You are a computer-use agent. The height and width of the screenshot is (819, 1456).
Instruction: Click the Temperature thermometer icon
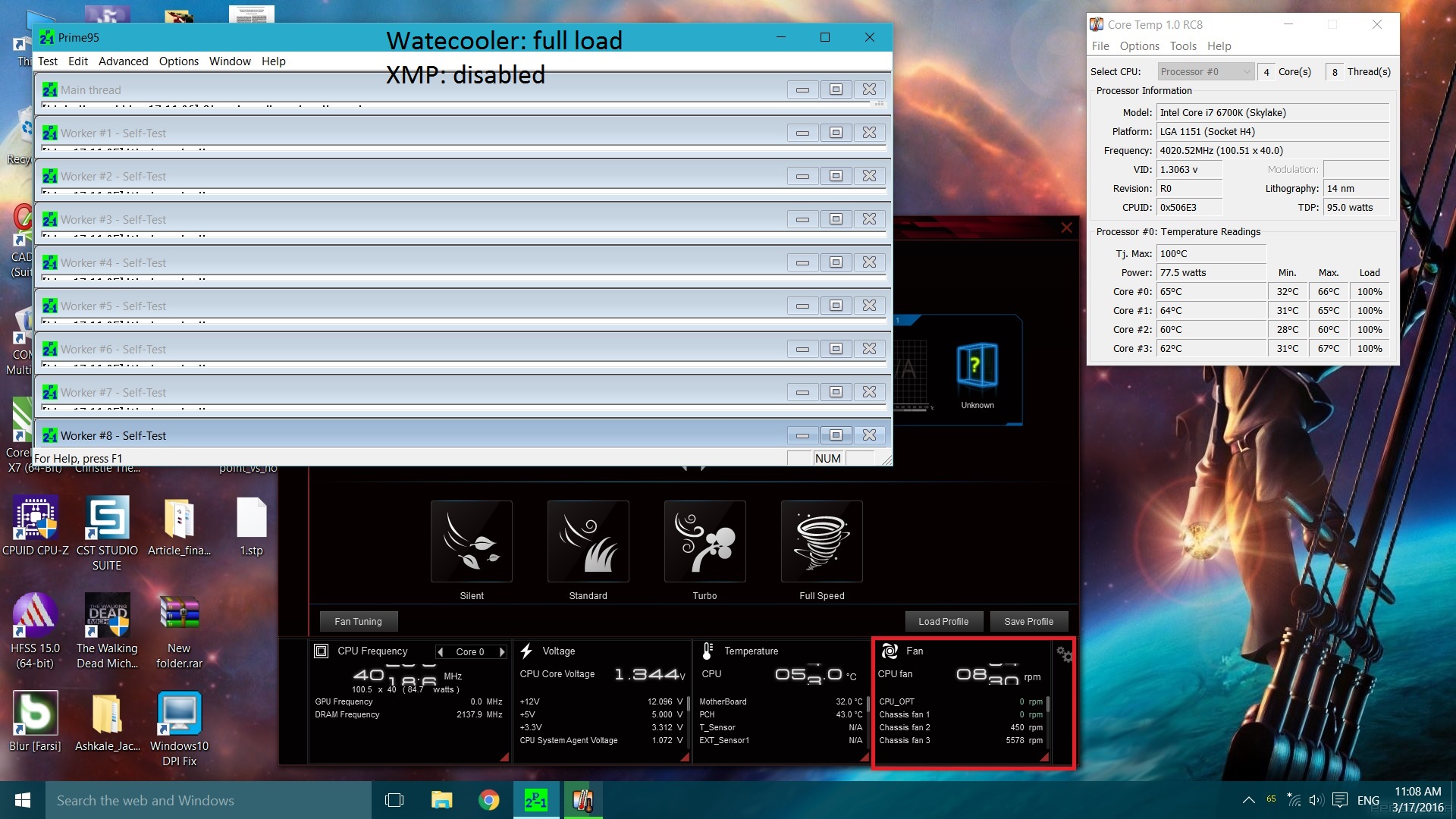(x=708, y=651)
